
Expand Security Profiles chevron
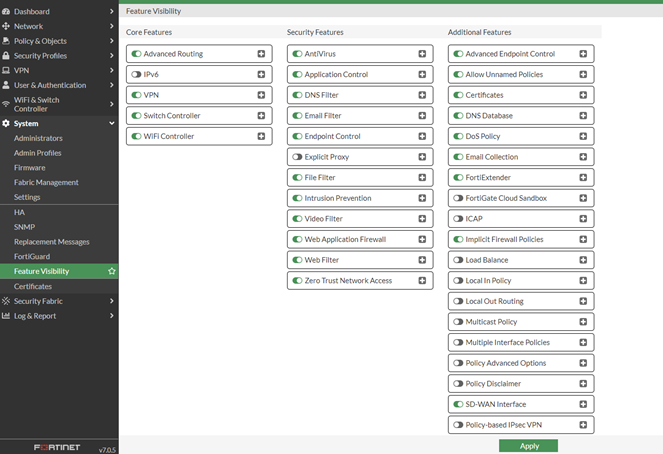click(x=112, y=55)
